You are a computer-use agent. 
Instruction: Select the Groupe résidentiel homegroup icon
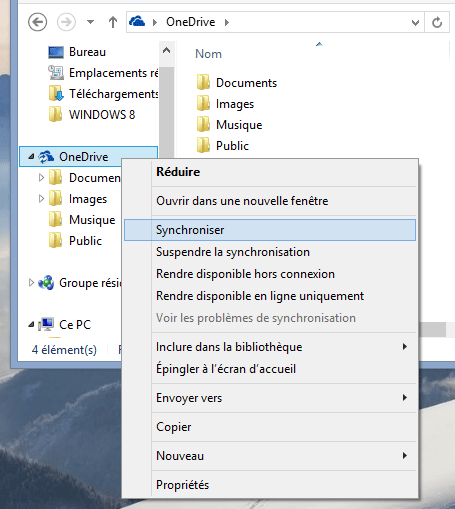click(x=46, y=283)
